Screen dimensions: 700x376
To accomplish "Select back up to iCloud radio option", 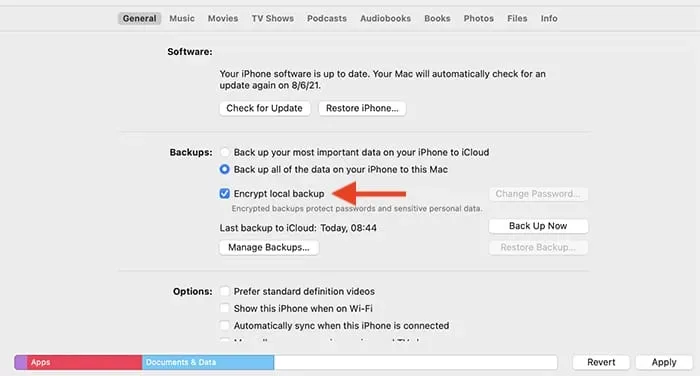I will point(225,152).
